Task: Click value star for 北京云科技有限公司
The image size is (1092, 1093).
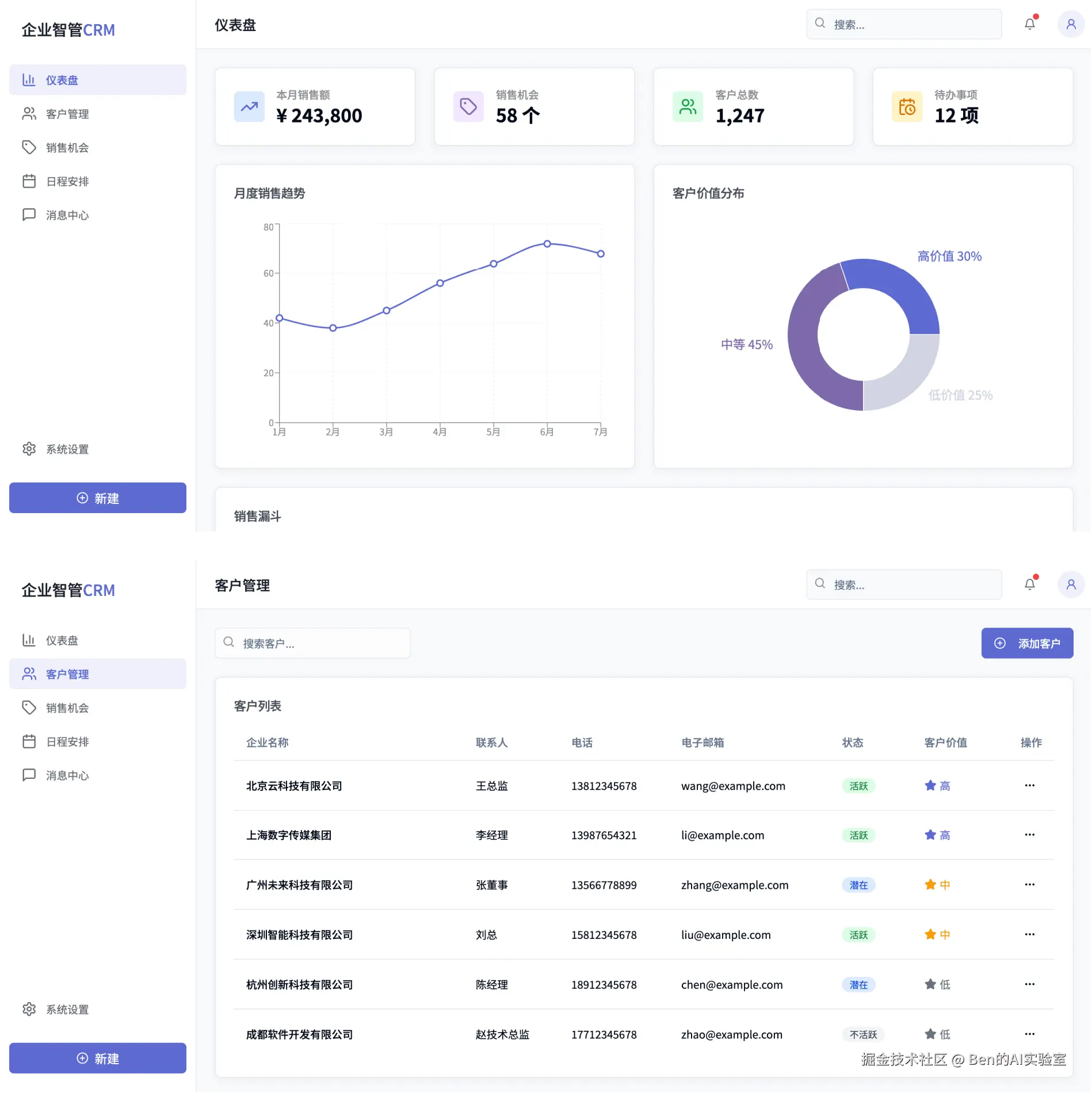Action: 930,785
